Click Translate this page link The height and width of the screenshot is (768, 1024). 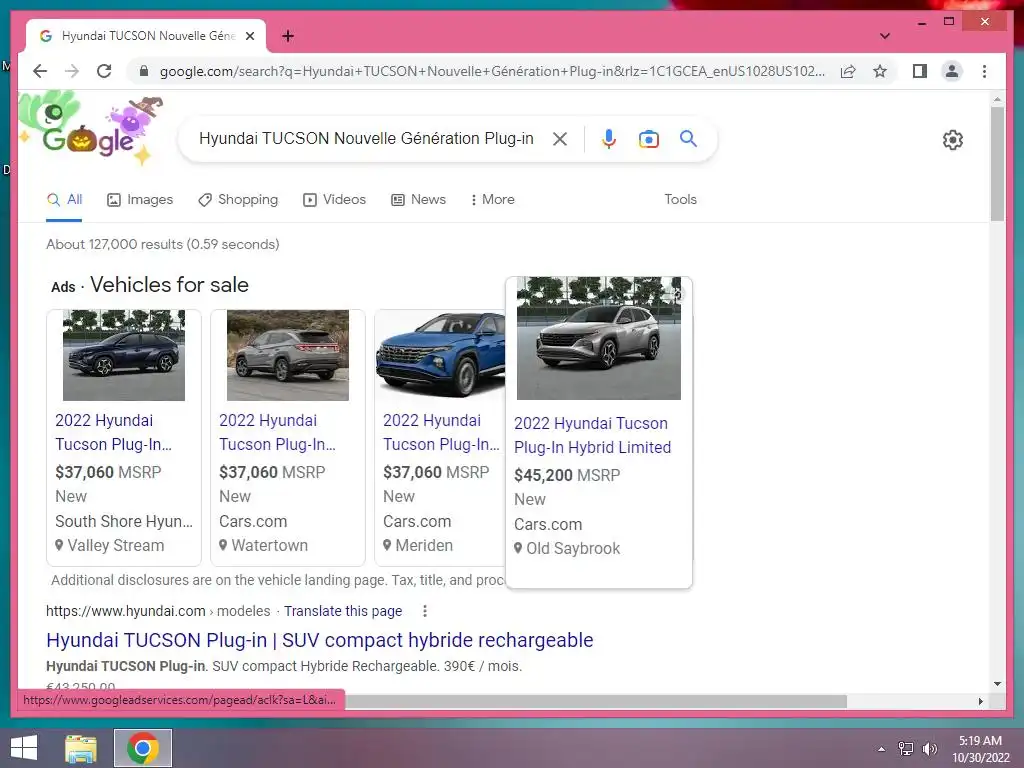pos(343,611)
